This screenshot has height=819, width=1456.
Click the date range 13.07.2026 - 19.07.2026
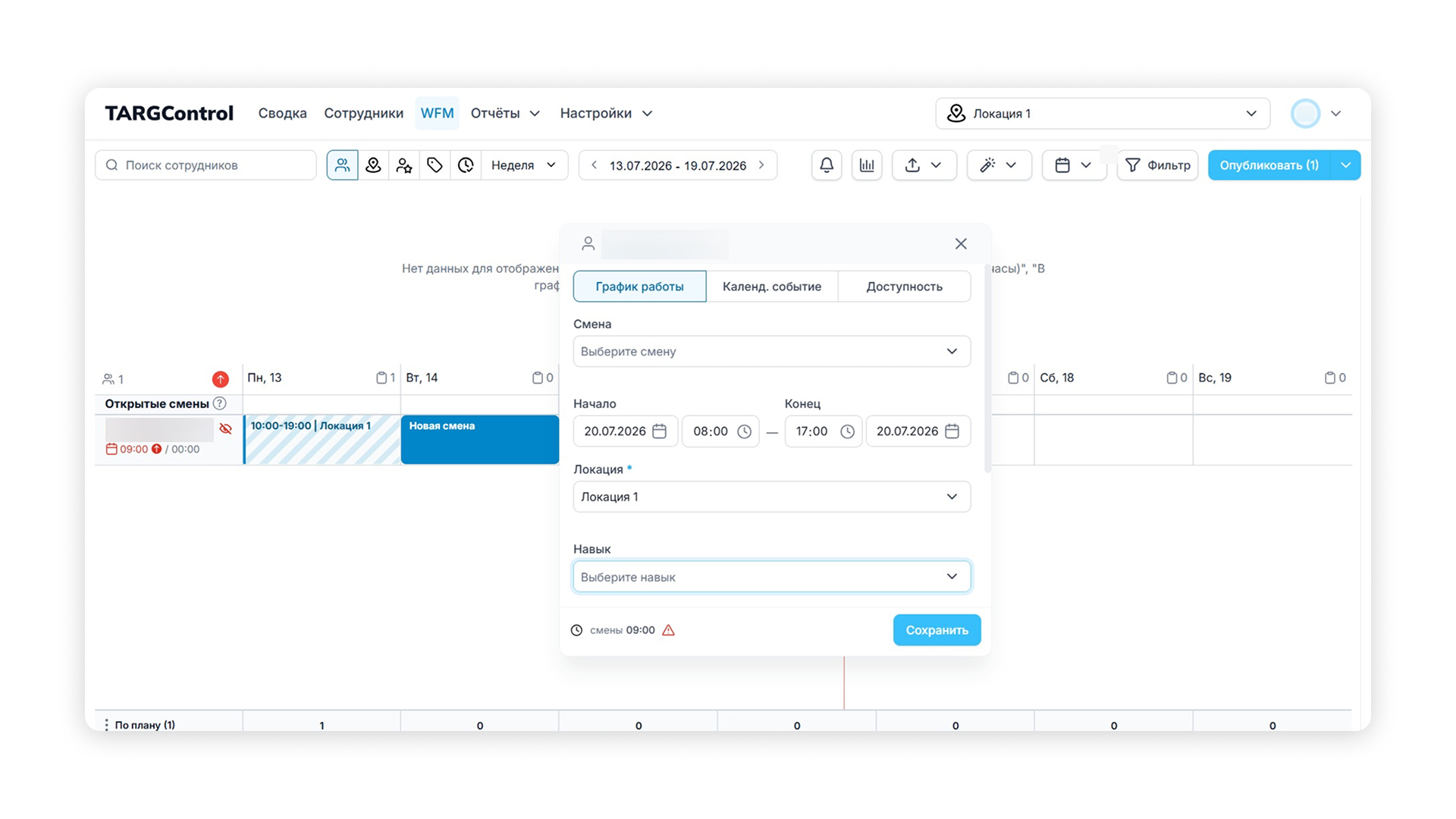point(678,165)
